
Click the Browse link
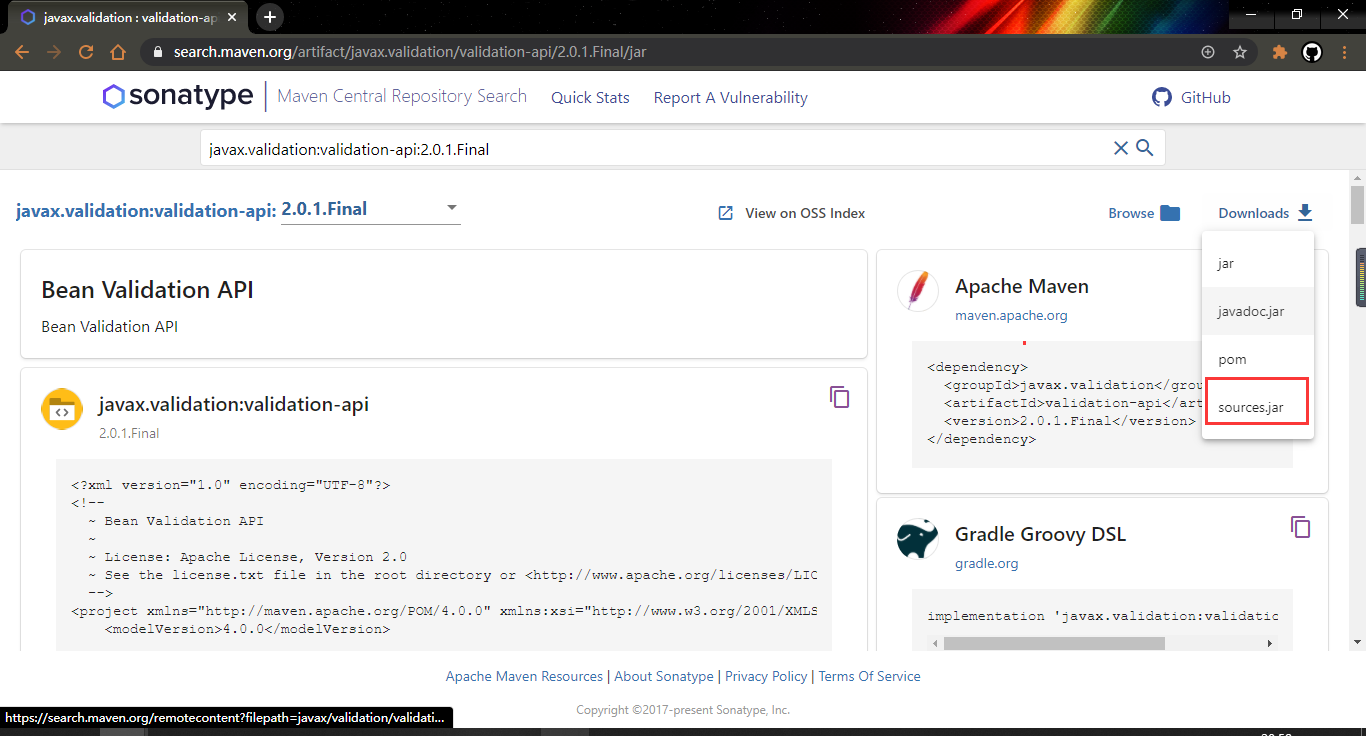coord(1131,213)
